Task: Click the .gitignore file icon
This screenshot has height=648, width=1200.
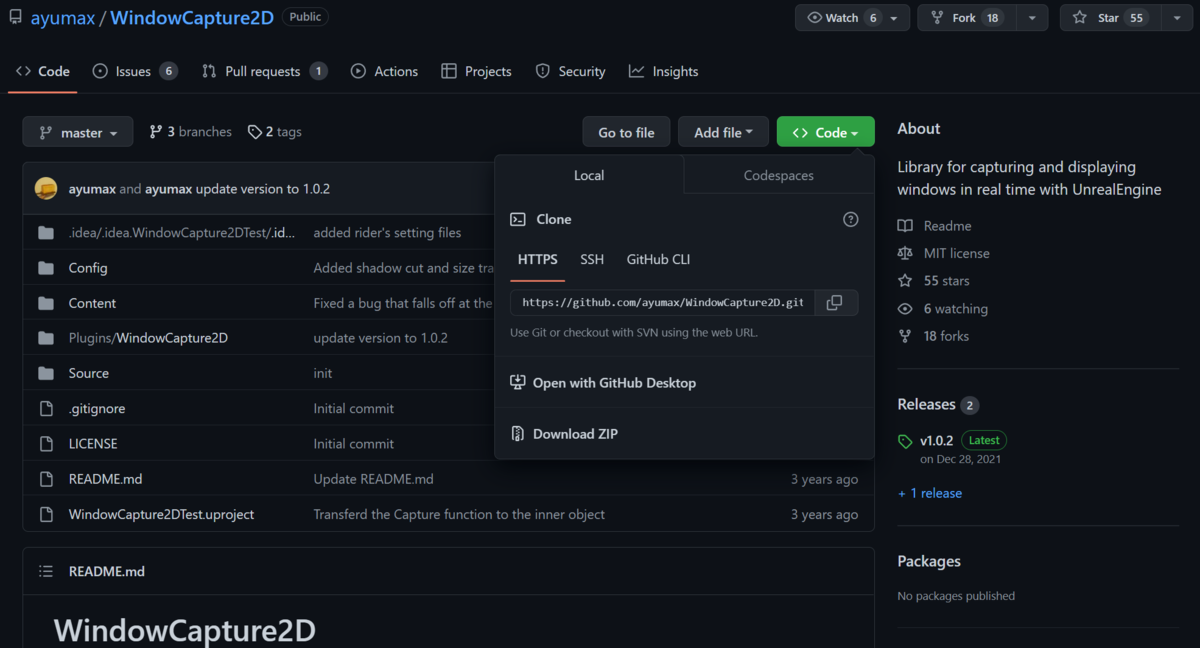Action: 45,408
